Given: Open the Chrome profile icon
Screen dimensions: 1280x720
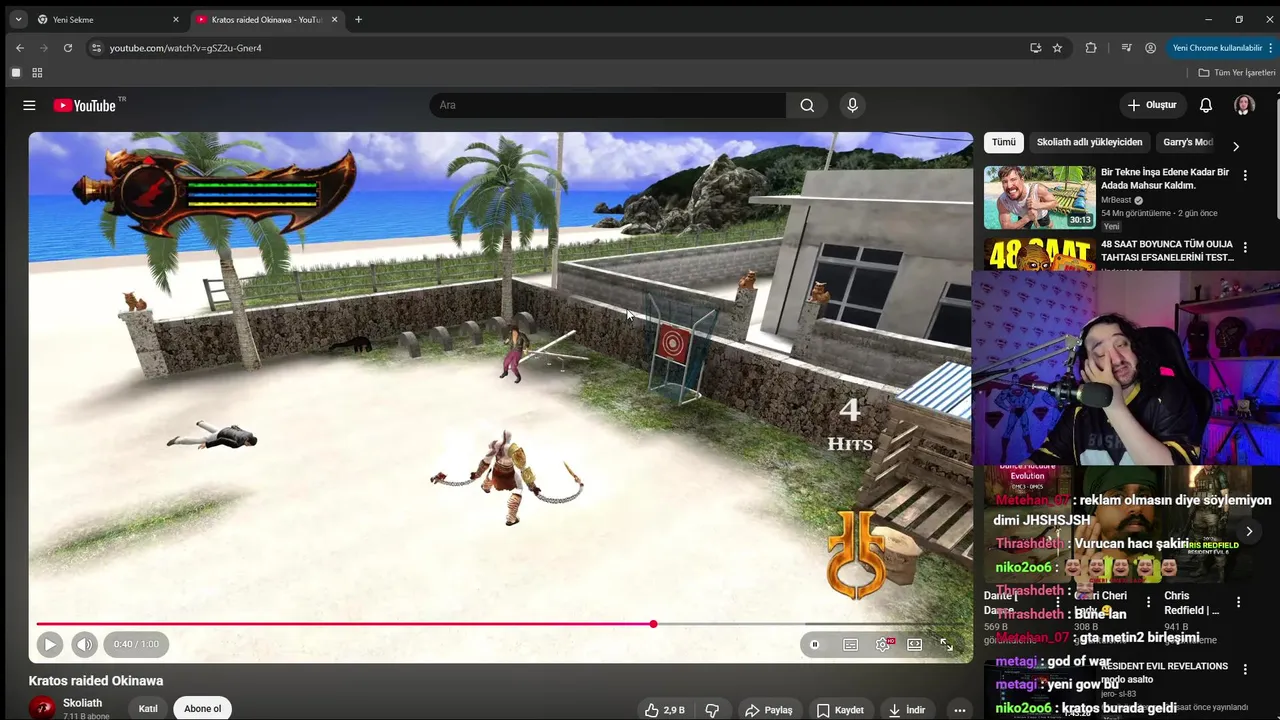Looking at the screenshot, I should [x=1151, y=48].
